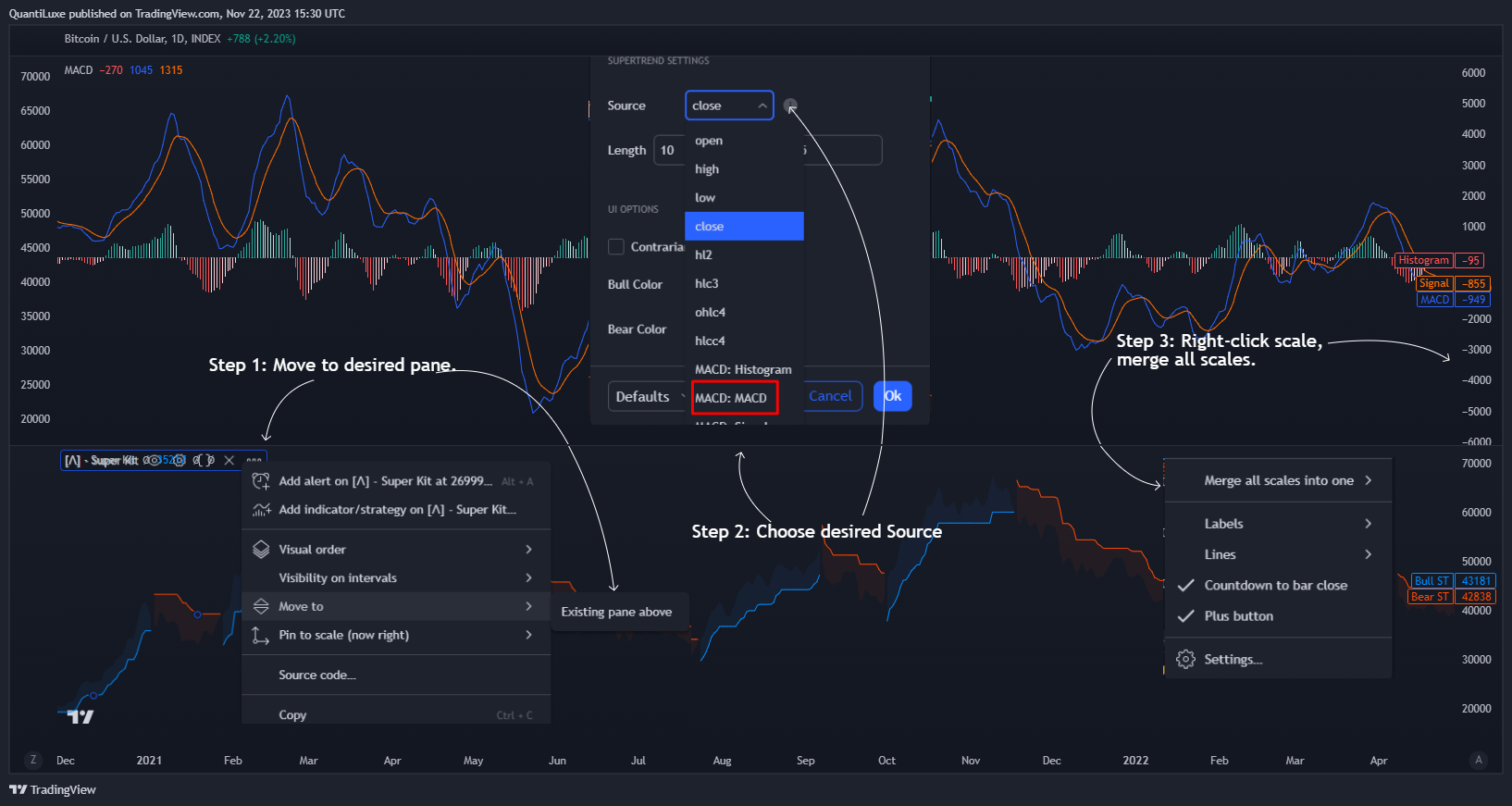Screen dimensions: 1512x806
Task: Click the TradingView watermark logo on chart
Action: pyautogui.click(x=81, y=716)
